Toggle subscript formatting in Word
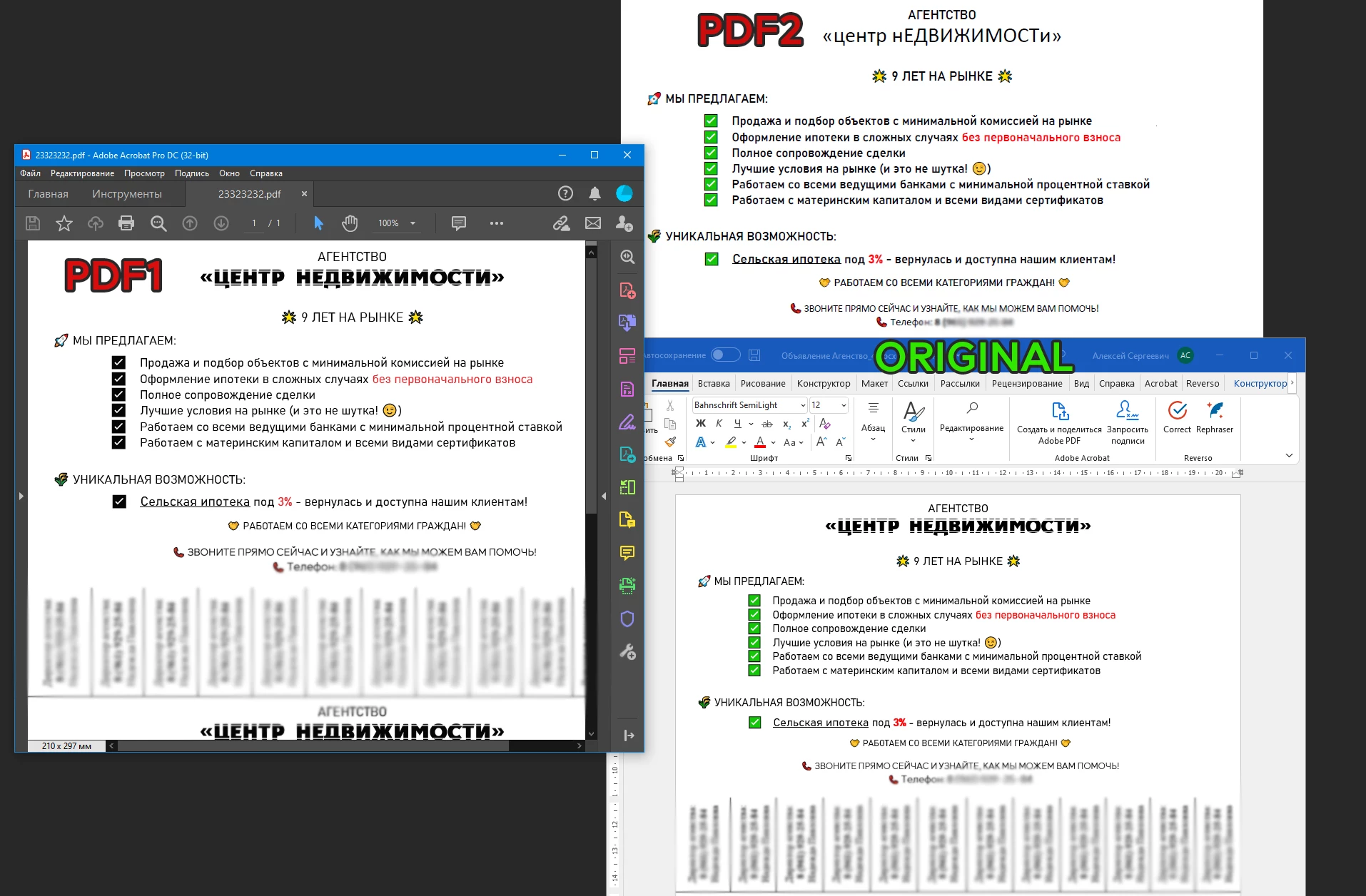Screen dimensions: 1366x896 (x=786, y=424)
